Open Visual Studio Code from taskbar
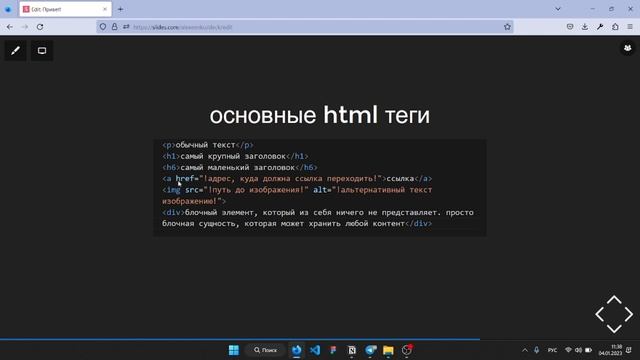Image resolution: width=640 pixels, height=360 pixels. point(315,350)
